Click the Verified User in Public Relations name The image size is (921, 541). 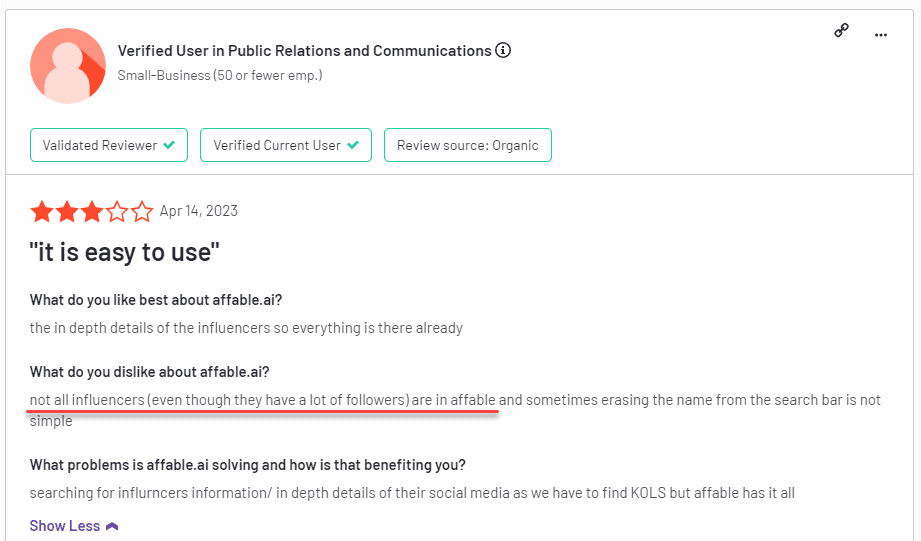[x=304, y=50]
